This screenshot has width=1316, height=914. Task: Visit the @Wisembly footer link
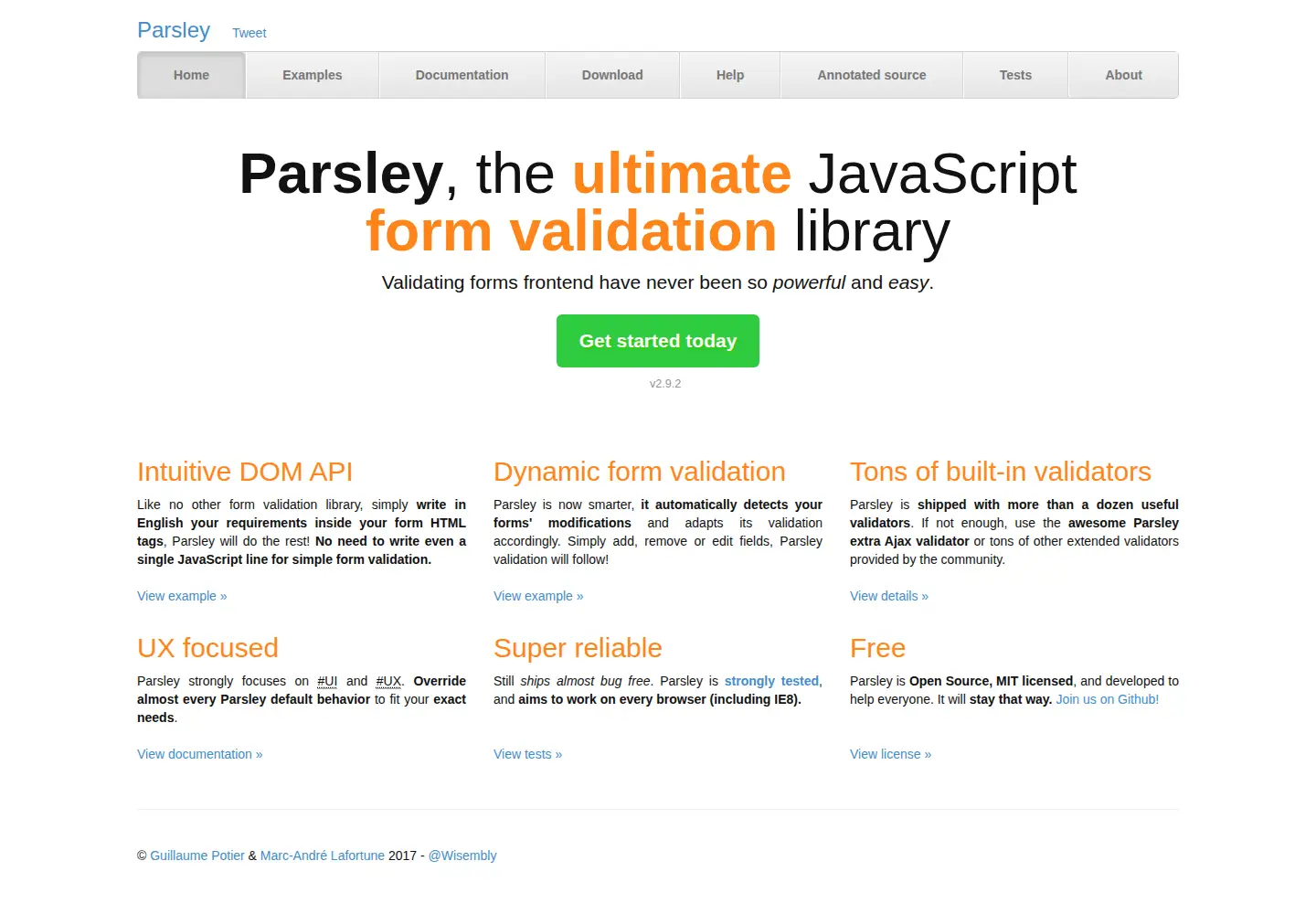tap(462, 856)
